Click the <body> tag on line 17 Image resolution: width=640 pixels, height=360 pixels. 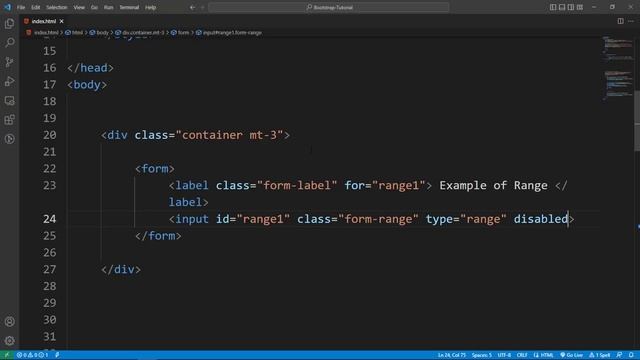coord(87,85)
